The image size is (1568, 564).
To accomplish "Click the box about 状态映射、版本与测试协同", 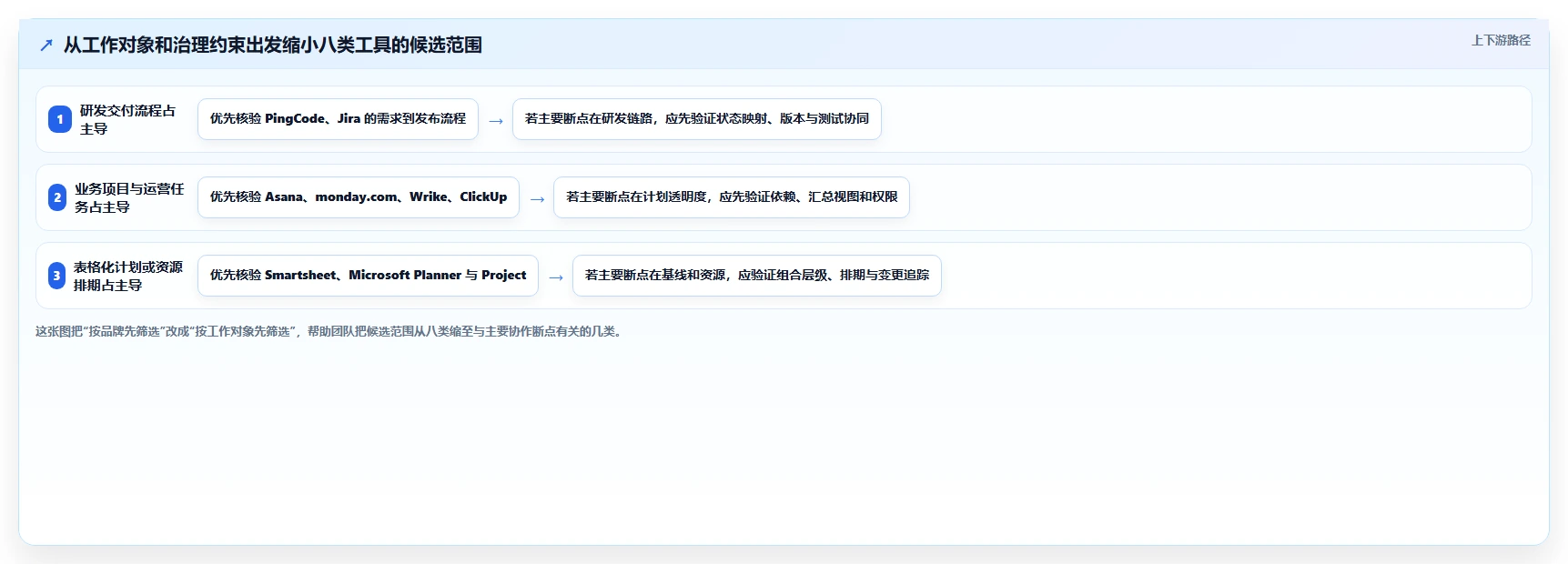I will (x=697, y=119).
